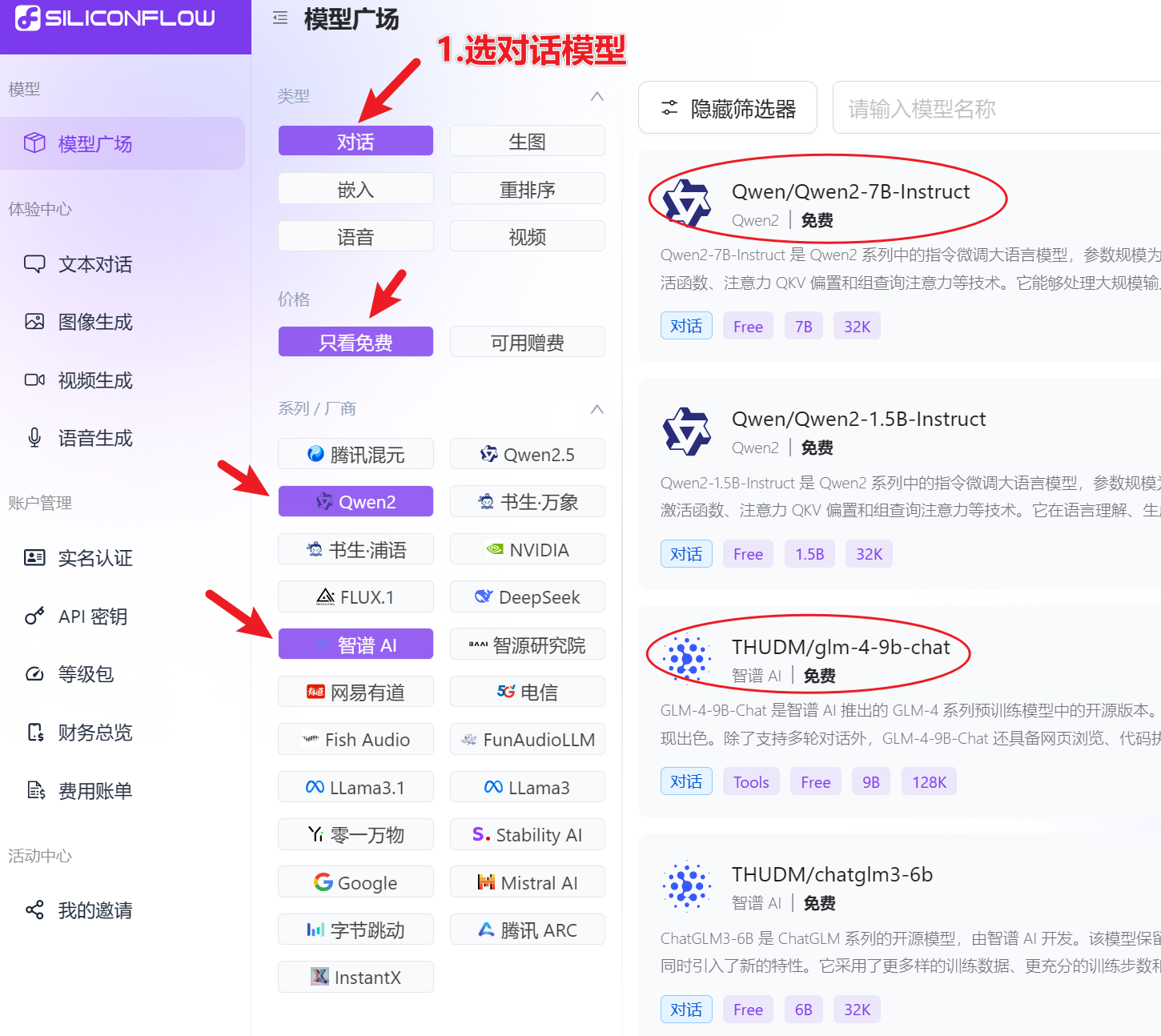
Task: Click the Qwen logo on Qwen2-1.5B-Instruct card
Action: 687,431
